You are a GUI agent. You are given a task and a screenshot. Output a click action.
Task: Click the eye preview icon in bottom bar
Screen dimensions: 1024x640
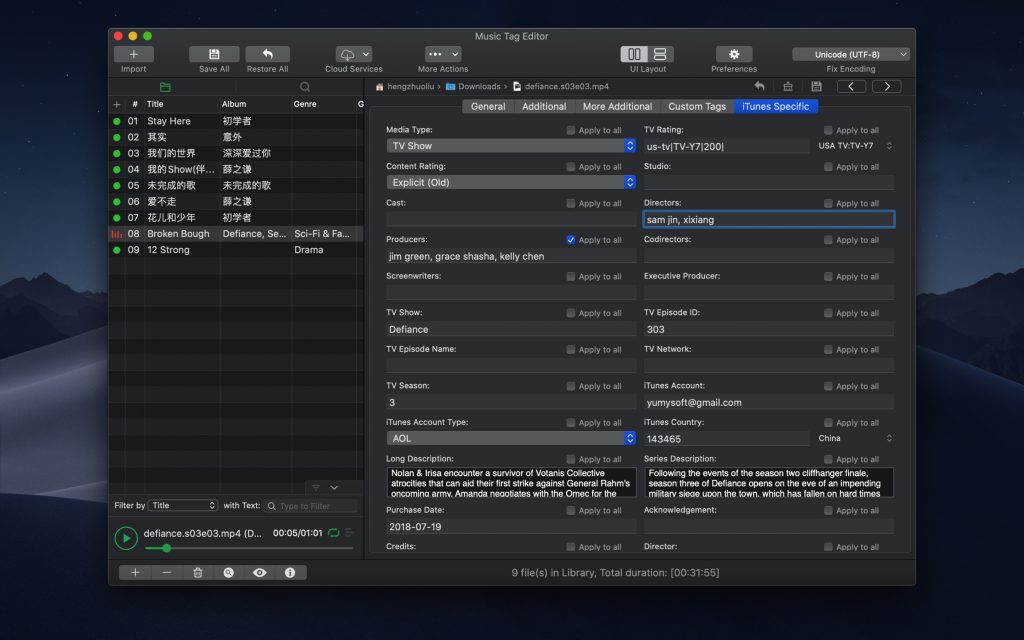click(259, 573)
